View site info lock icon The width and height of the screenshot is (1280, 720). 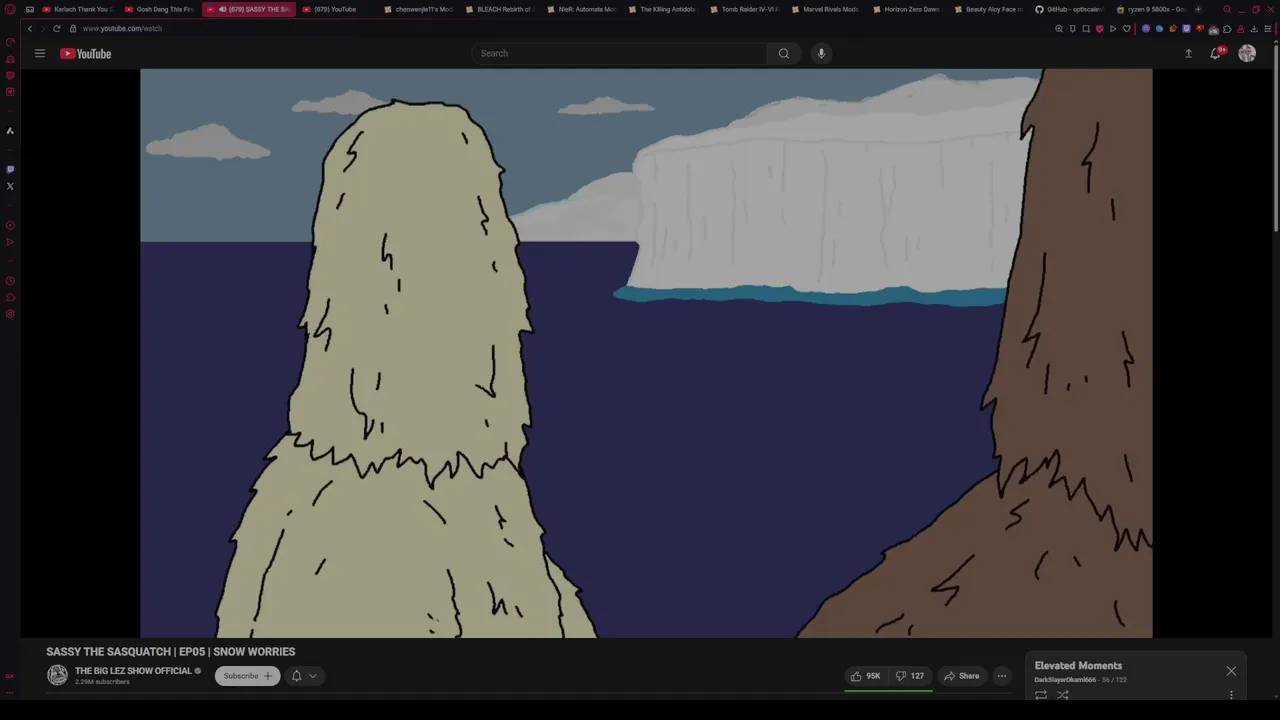73,28
